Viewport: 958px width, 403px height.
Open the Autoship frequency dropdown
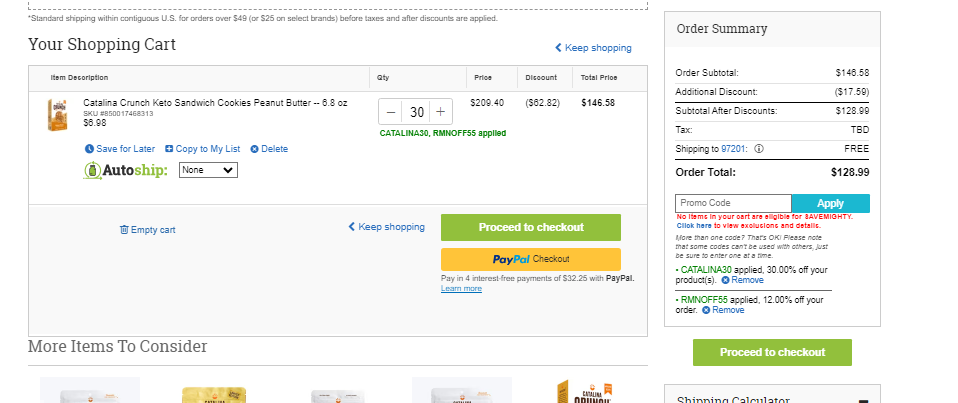point(208,170)
